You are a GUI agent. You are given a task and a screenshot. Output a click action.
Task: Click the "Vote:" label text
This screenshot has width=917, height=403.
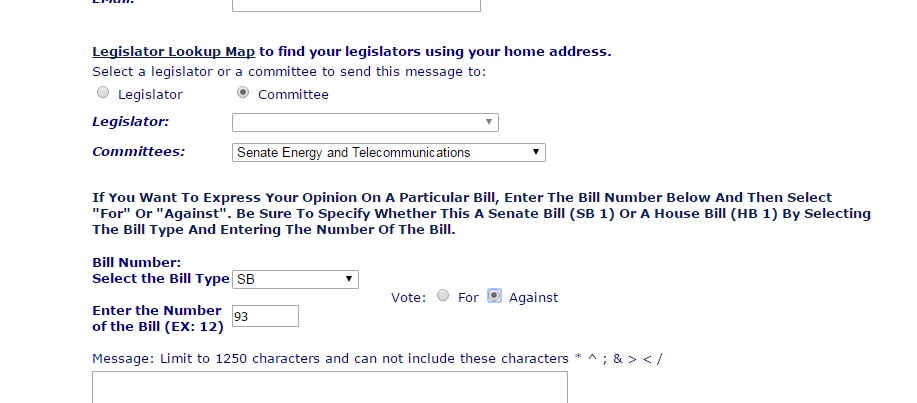[408, 297]
